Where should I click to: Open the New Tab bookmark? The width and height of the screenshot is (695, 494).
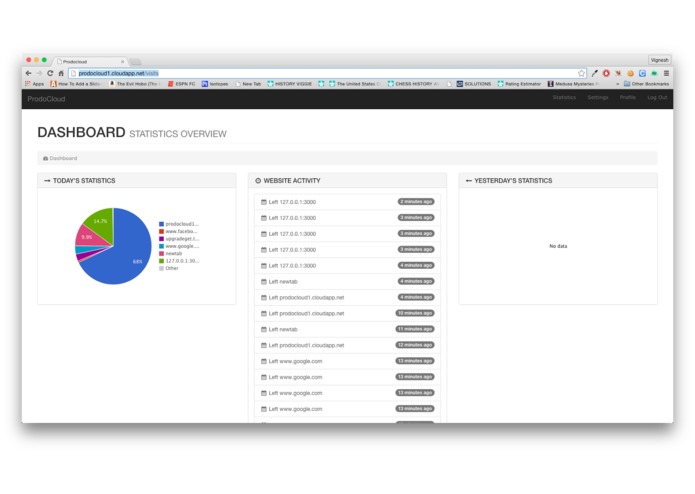(248, 84)
